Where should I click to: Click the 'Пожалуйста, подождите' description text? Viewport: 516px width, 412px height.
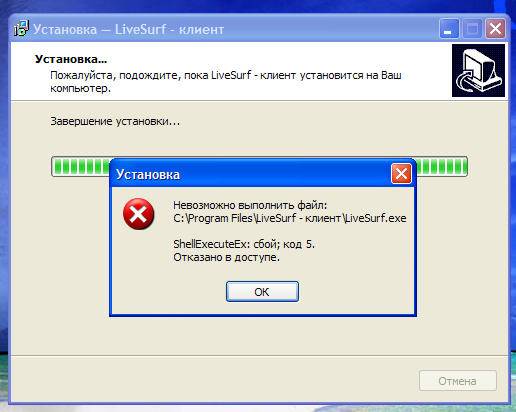click(x=226, y=82)
